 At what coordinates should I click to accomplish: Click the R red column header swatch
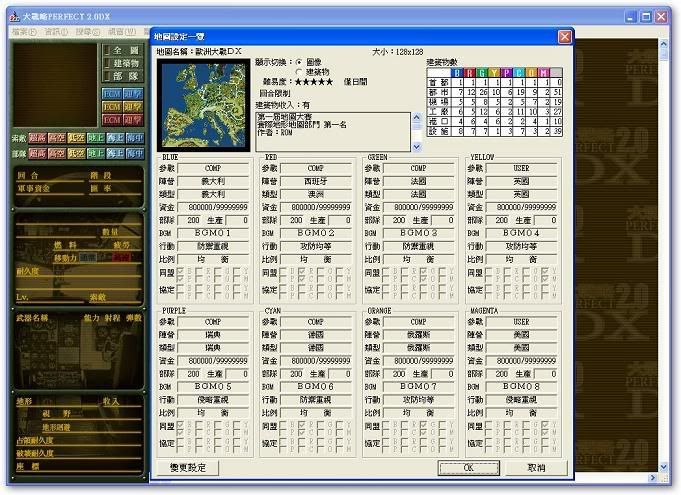click(x=469, y=73)
